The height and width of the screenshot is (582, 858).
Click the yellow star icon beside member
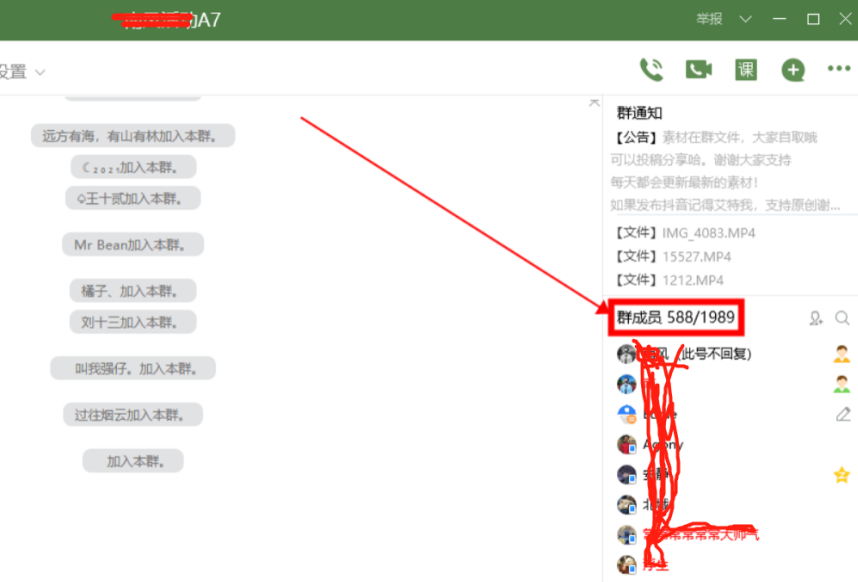842,475
